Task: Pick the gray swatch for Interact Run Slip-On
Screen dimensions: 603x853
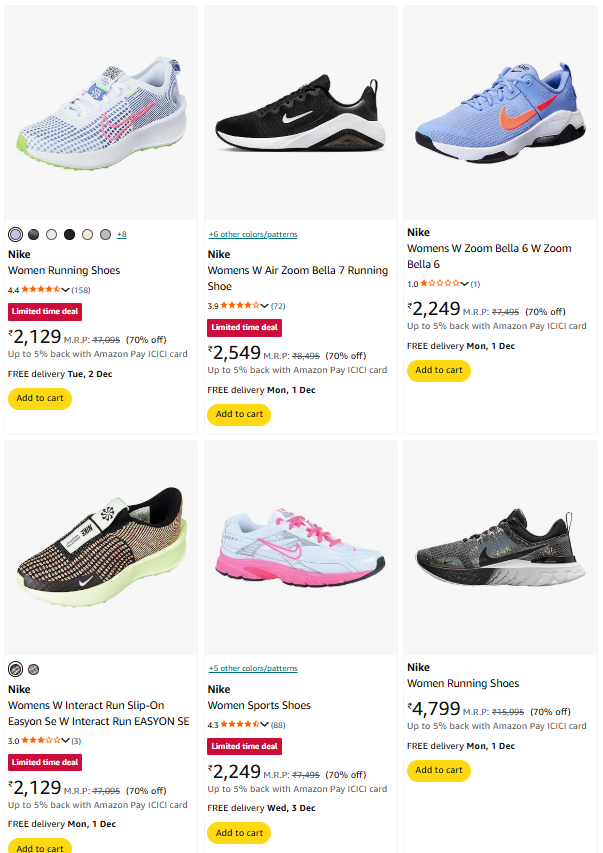Action: tap(34, 669)
